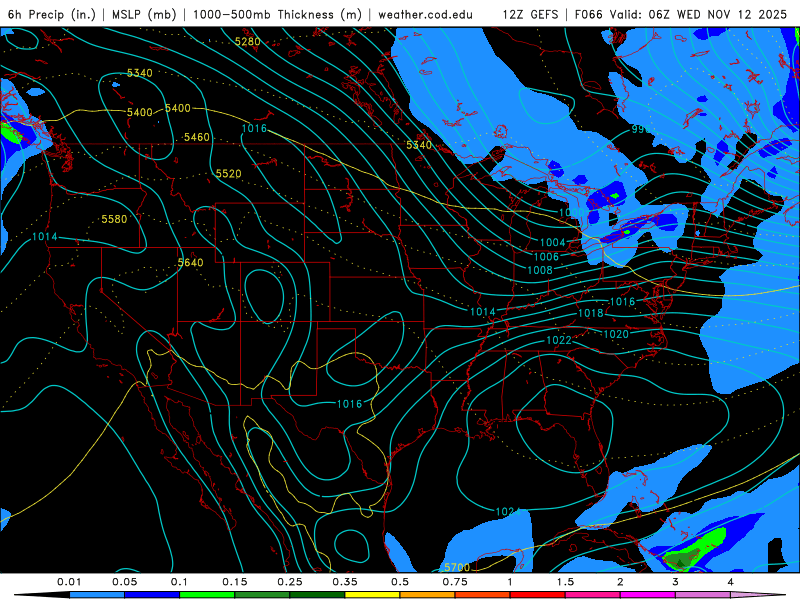Click the 5580 thickness contour label
Screen dimensions: 800x600
[114, 219]
